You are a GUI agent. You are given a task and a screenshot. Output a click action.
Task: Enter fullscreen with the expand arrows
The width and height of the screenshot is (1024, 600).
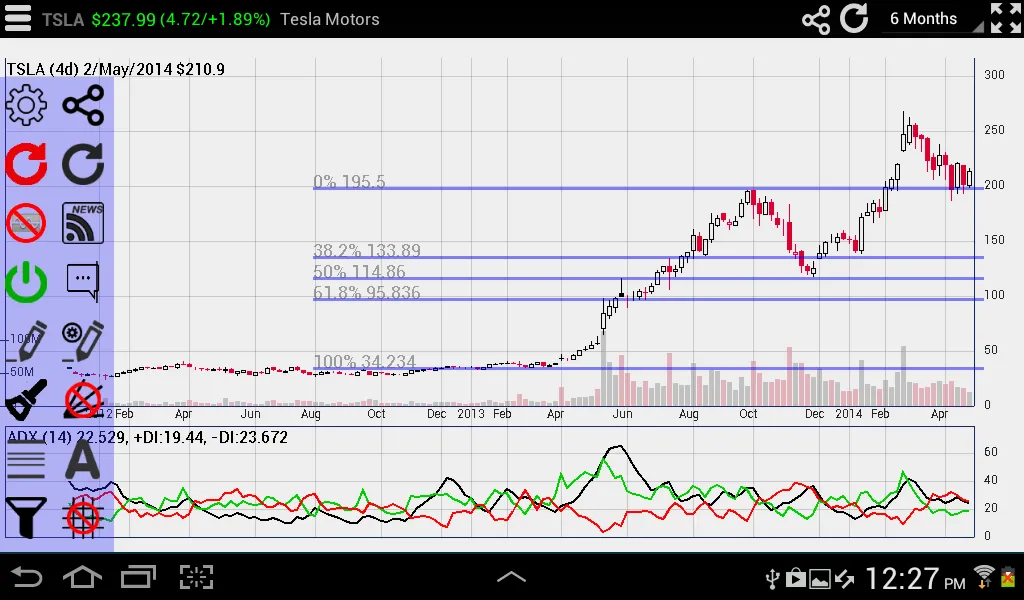pyautogui.click(x=1006, y=18)
